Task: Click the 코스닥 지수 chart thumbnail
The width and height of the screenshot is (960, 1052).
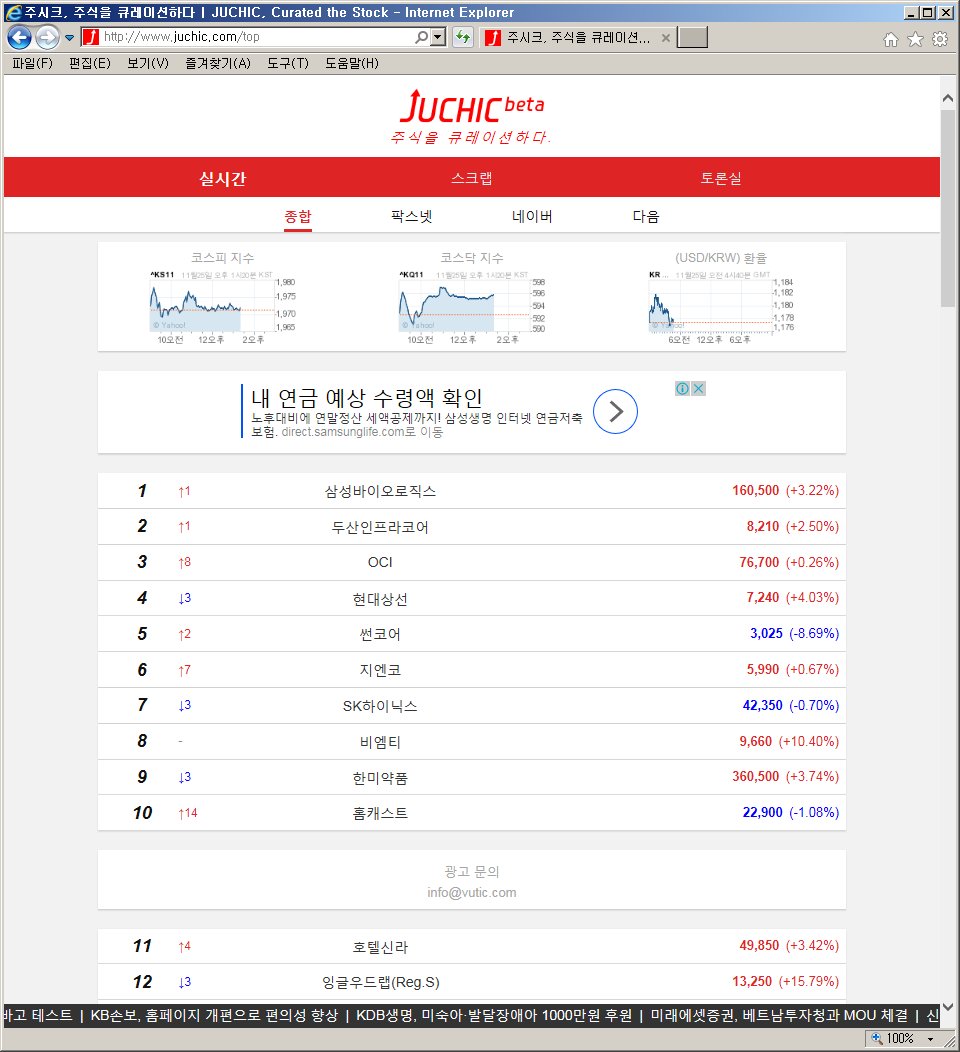Action: pyautogui.click(x=472, y=307)
